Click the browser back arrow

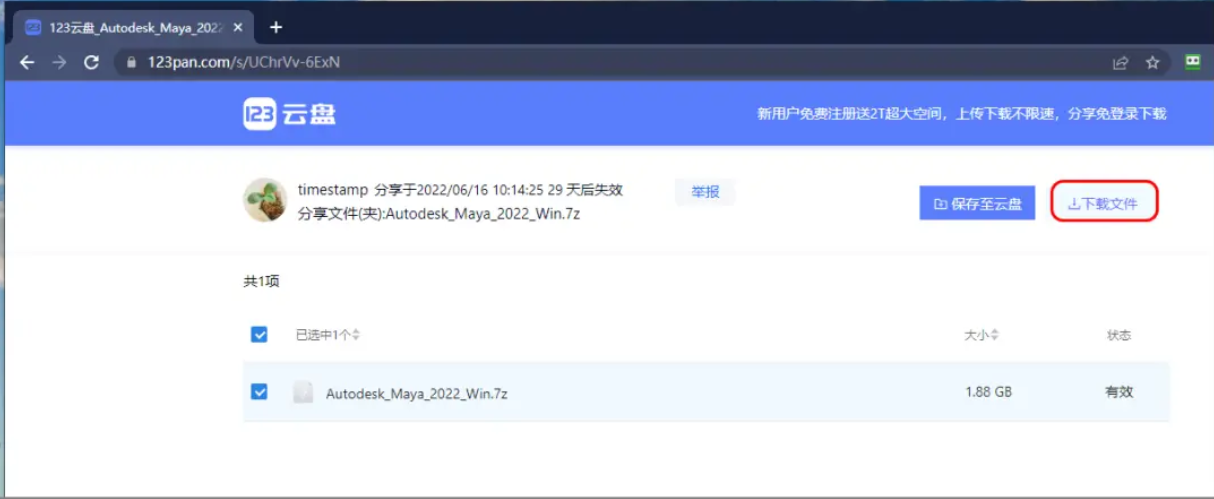coord(27,62)
